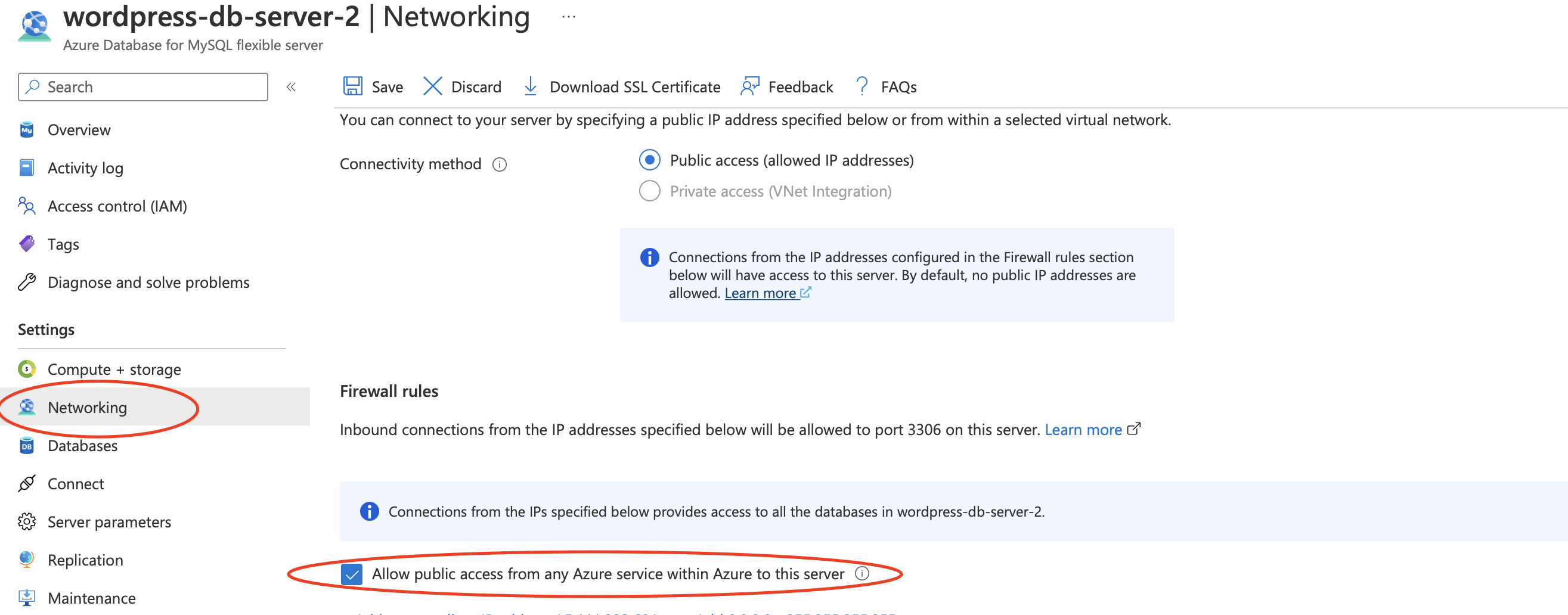Uncheck Allow public access from Azure services
This screenshot has width=1568, height=615.
[352, 574]
